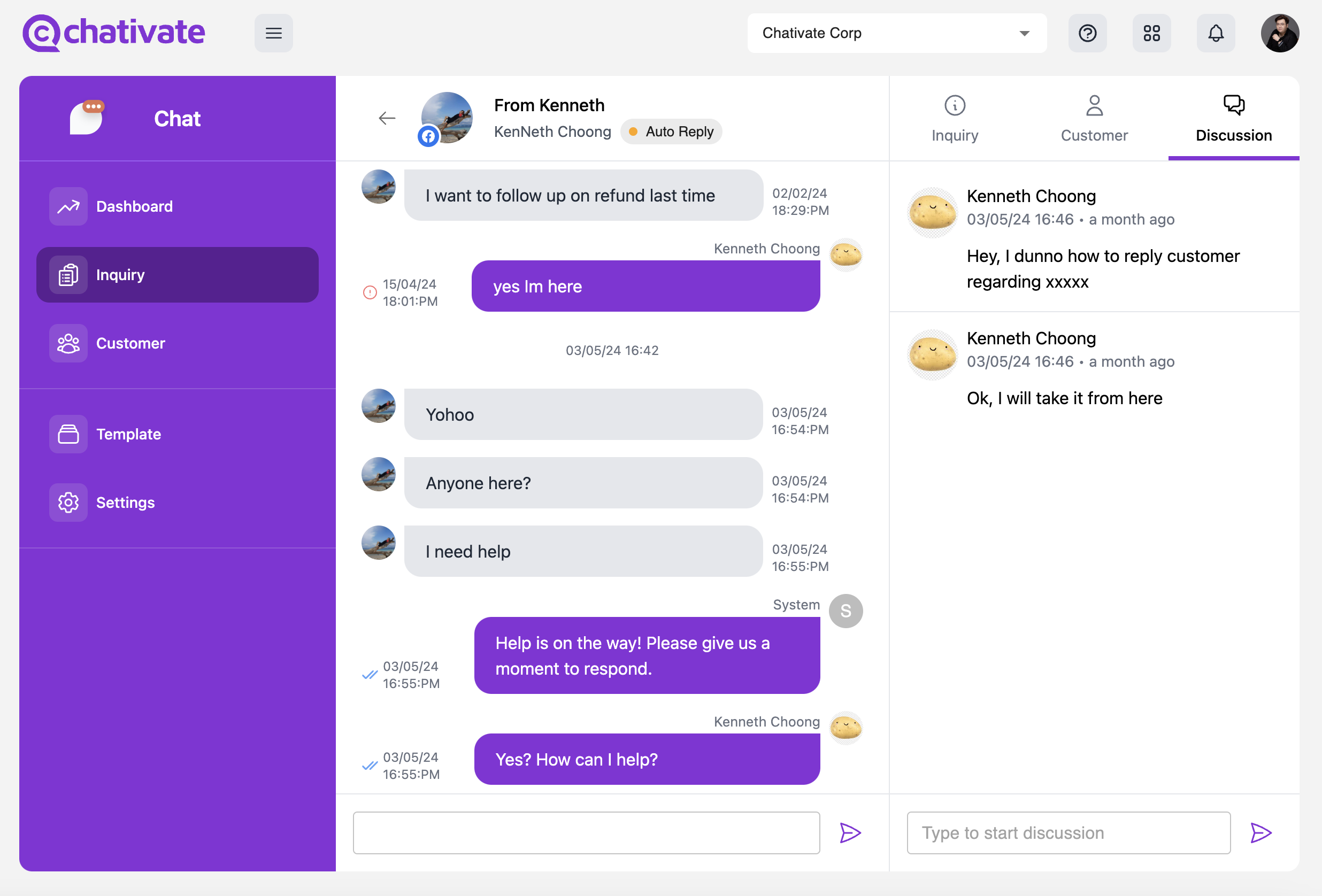Switch to the Customer tab

1094,119
